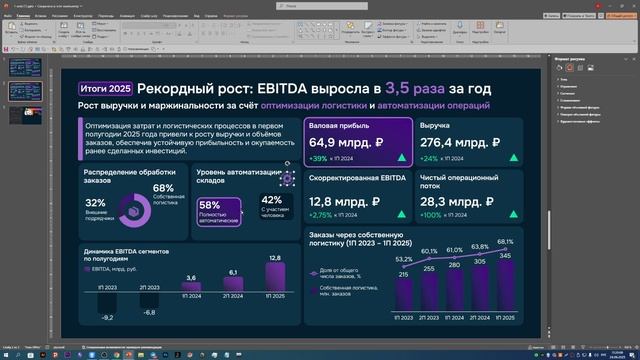The width and height of the screenshot is (640, 360).
Task: Click the 276,4 млрд. ₽ revenue value
Action: 460,142
